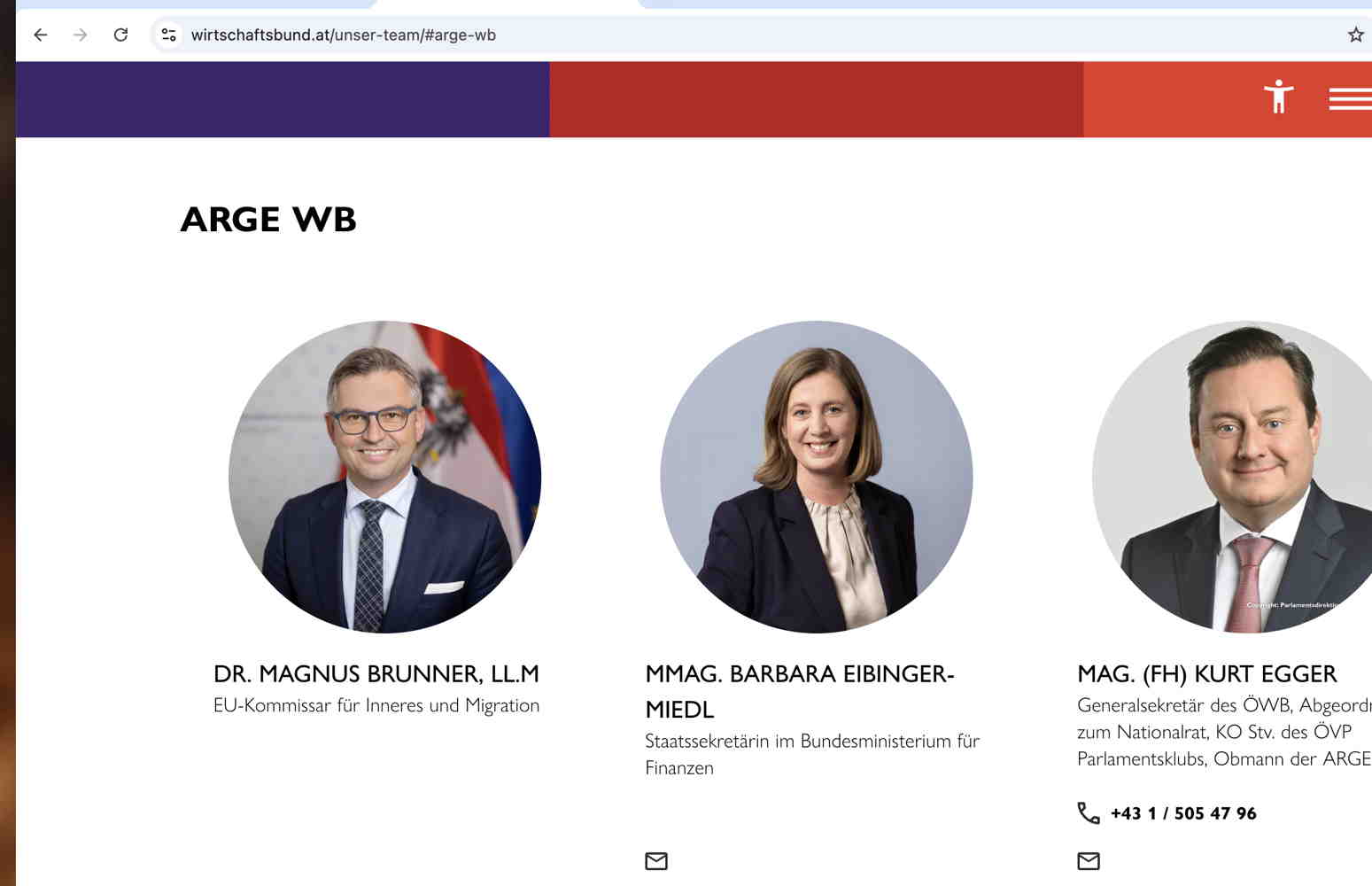
Task: Open the accessibility options icon
Action: 1278,97
